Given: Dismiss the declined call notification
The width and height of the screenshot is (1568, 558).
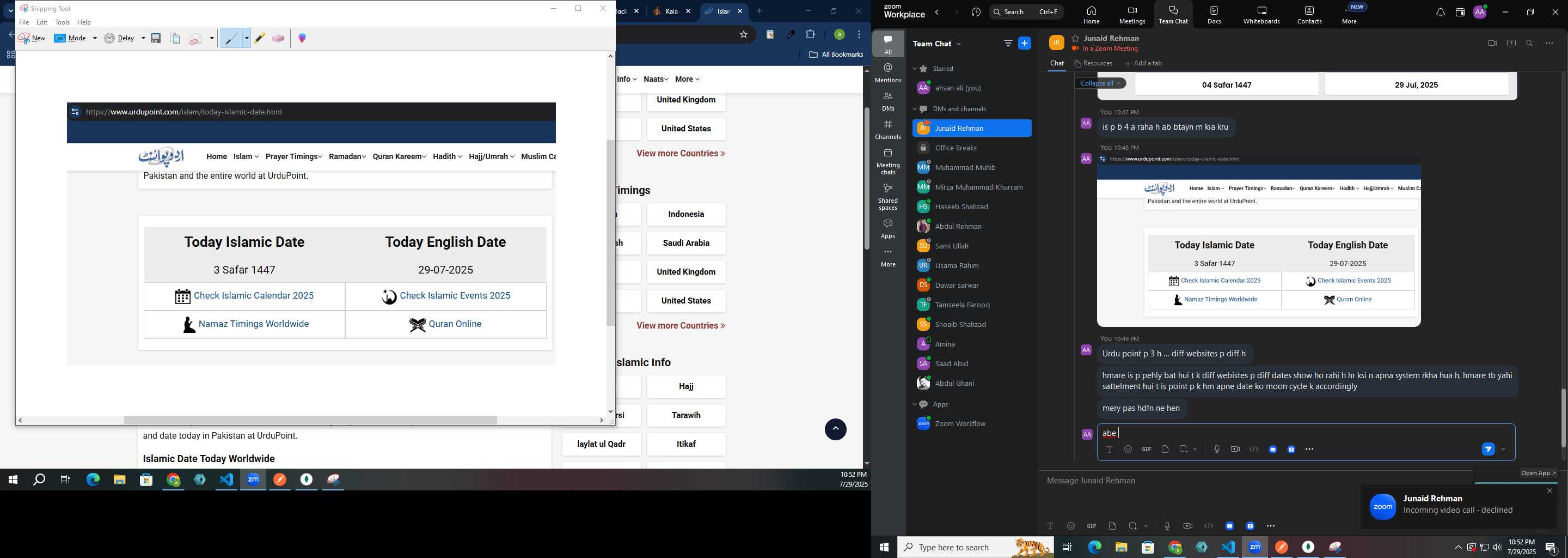Looking at the screenshot, I should pyautogui.click(x=1549, y=491).
